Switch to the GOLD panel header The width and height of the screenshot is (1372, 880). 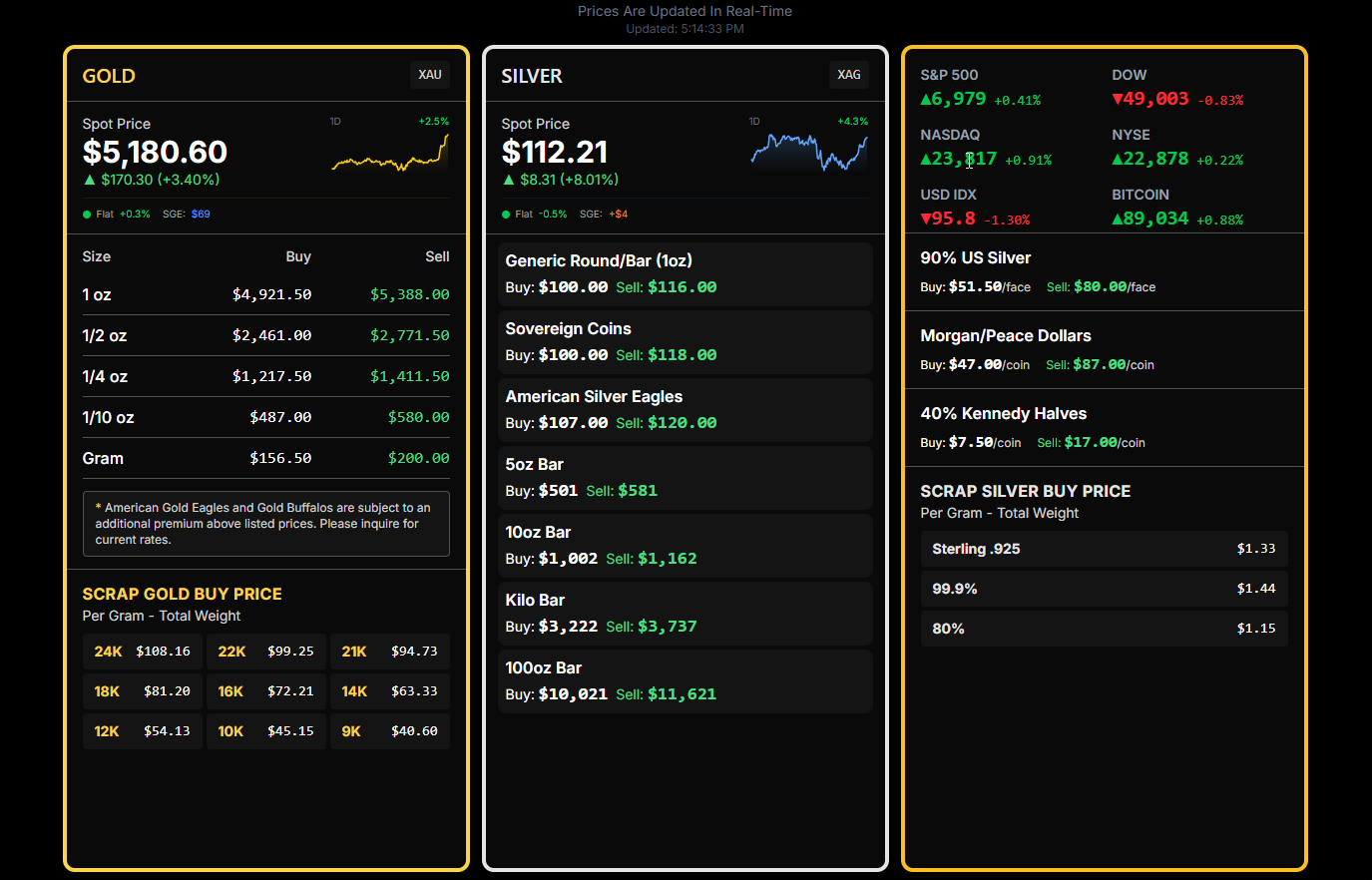point(109,76)
